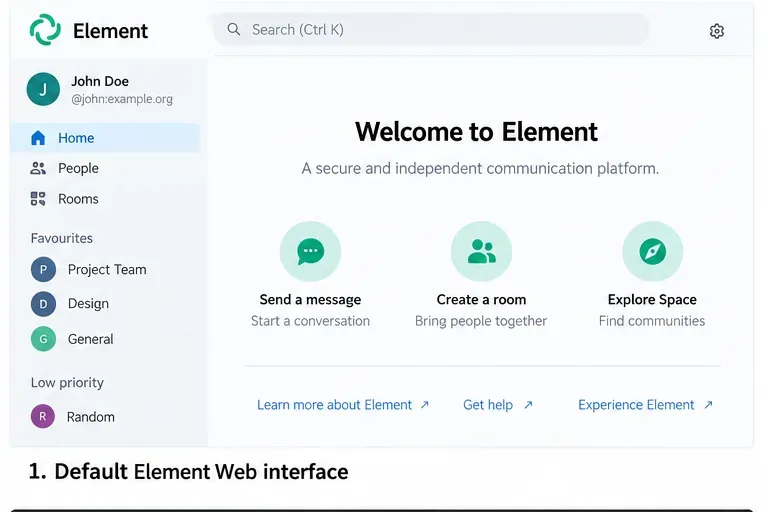Click the arrow beside Experience Element
Viewport: 768px width, 512px height.
pos(708,405)
